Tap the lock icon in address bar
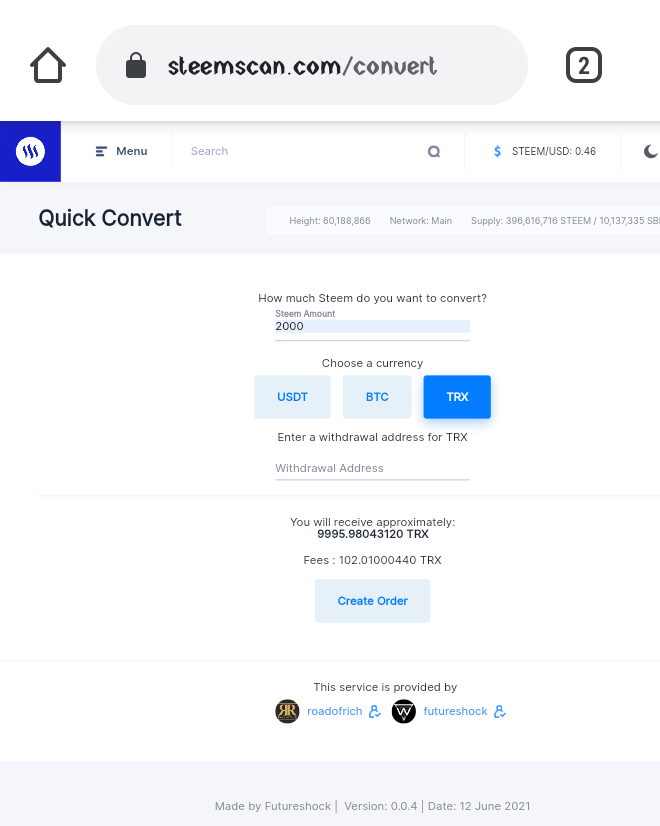The image size is (660, 826). (x=136, y=65)
